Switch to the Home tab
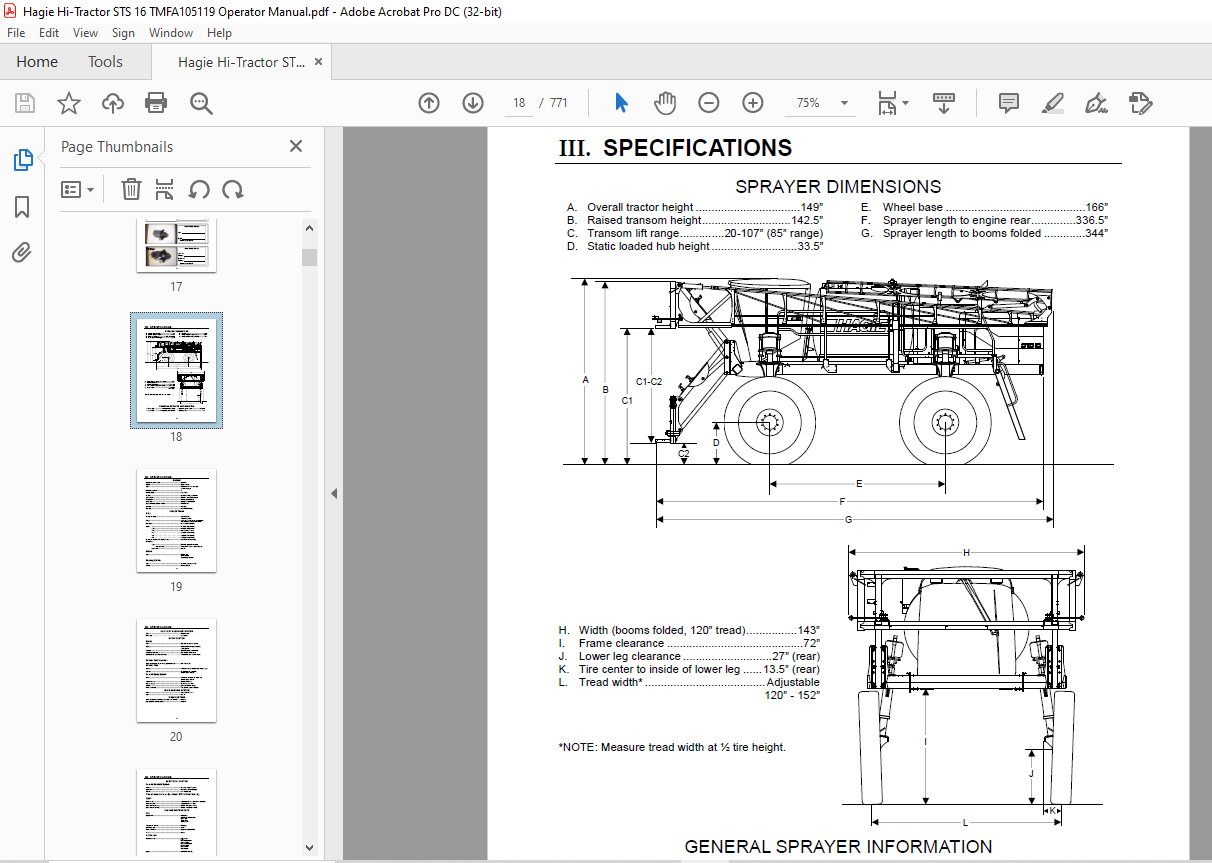Viewport: 1212px width, 863px height. tap(37, 62)
